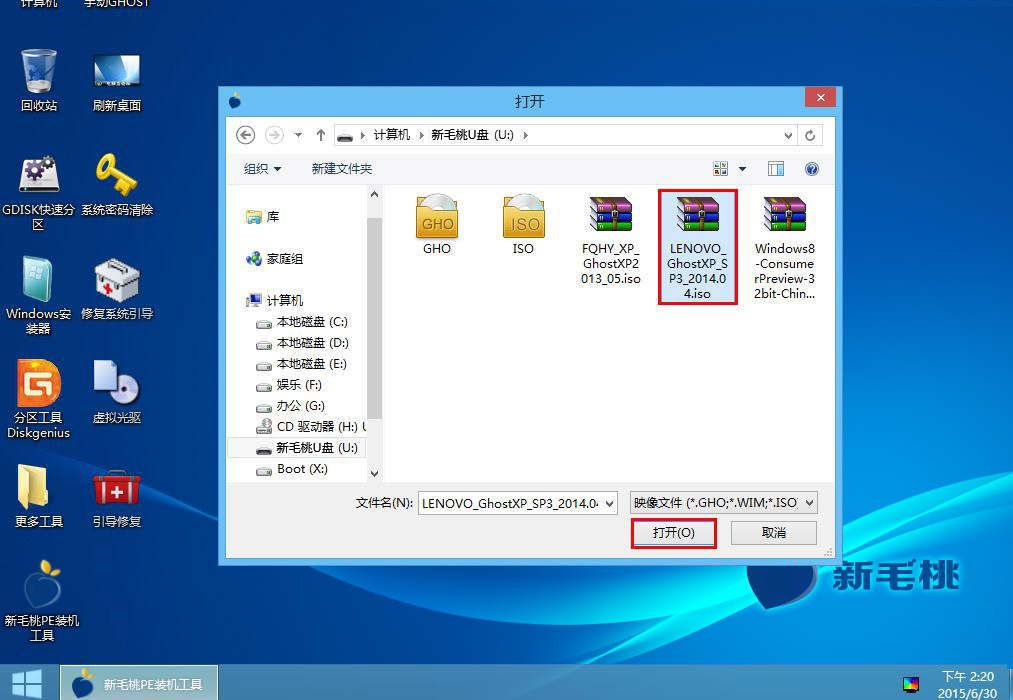This screenshot has height=700, width=1013.
Task: Expand the address bar history dropdown
Action: tap(788, 136)
